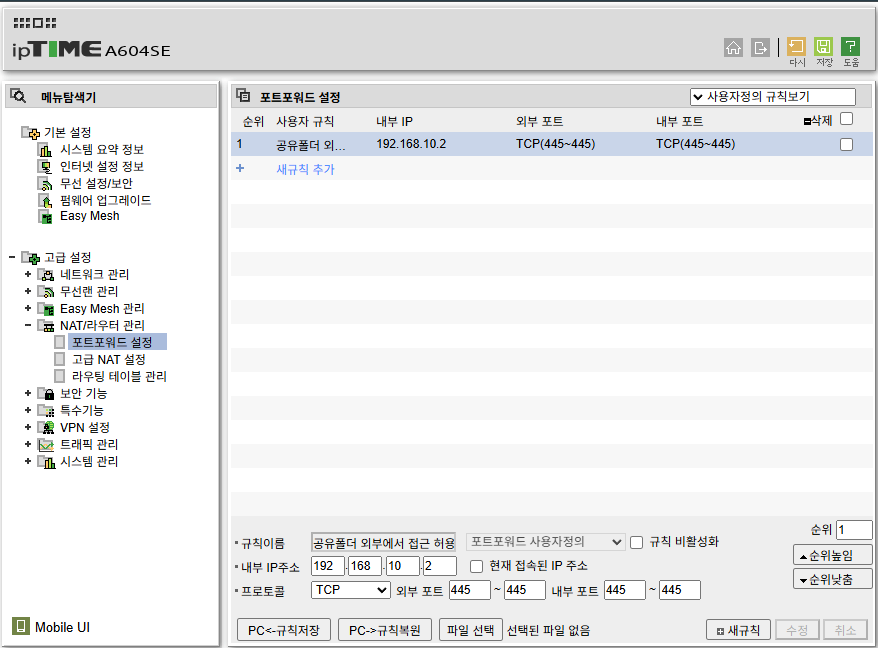Select the 192.168.10.2 rule row cell
The image size is (878, 648).
[x=411, y=144]
